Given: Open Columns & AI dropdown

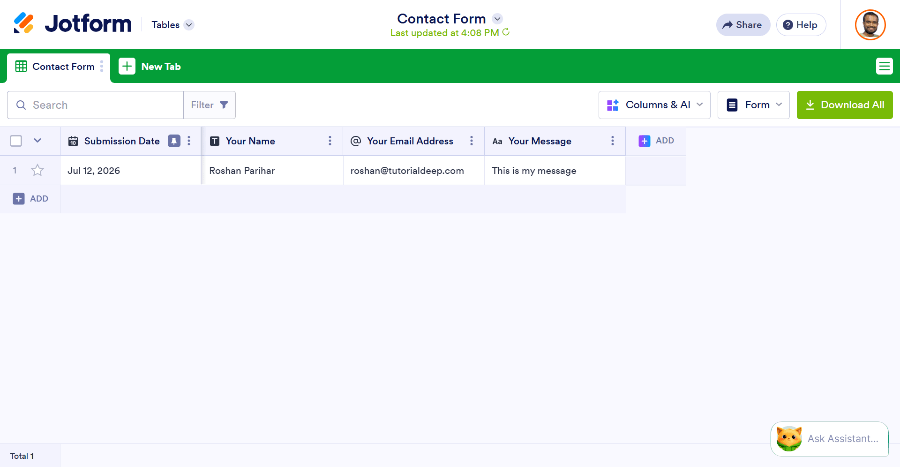Looking at the screenshot, I should point(654,105).
